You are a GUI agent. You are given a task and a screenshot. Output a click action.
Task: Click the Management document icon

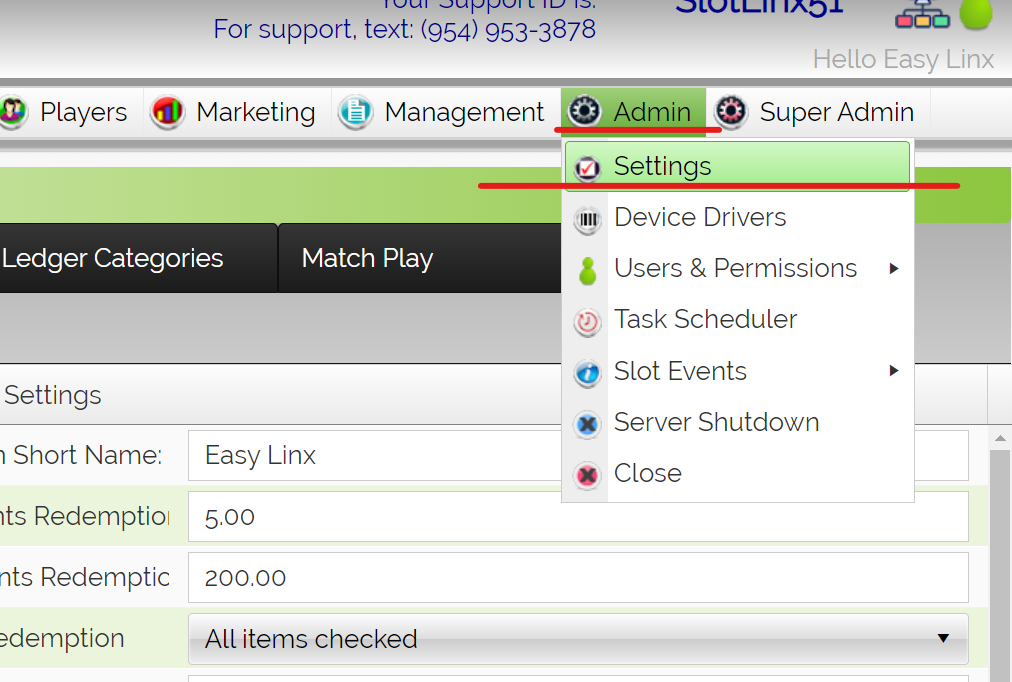pyautogui.click(x=355, y=112)
